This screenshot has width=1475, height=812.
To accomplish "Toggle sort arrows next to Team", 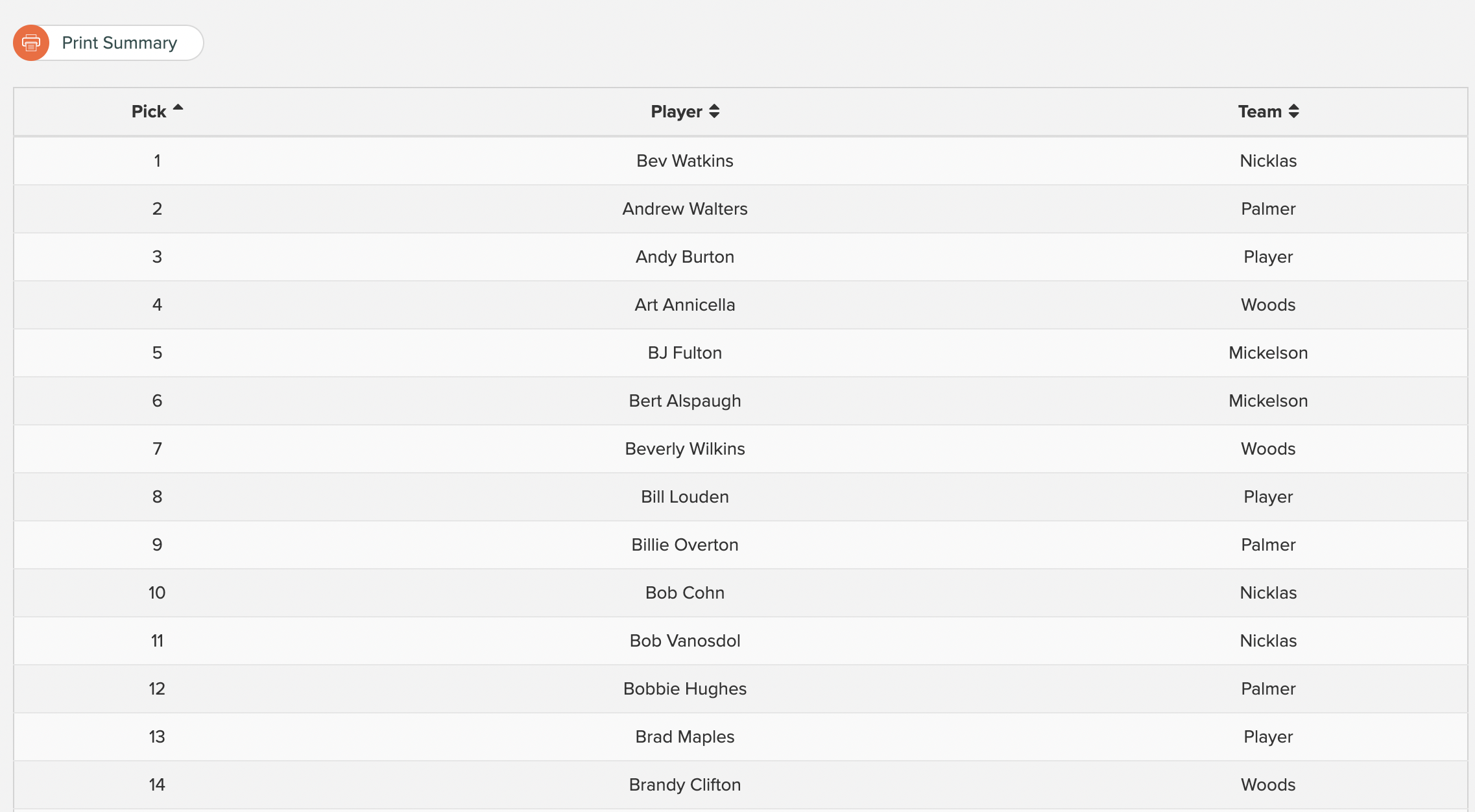I will (1293, 112).
